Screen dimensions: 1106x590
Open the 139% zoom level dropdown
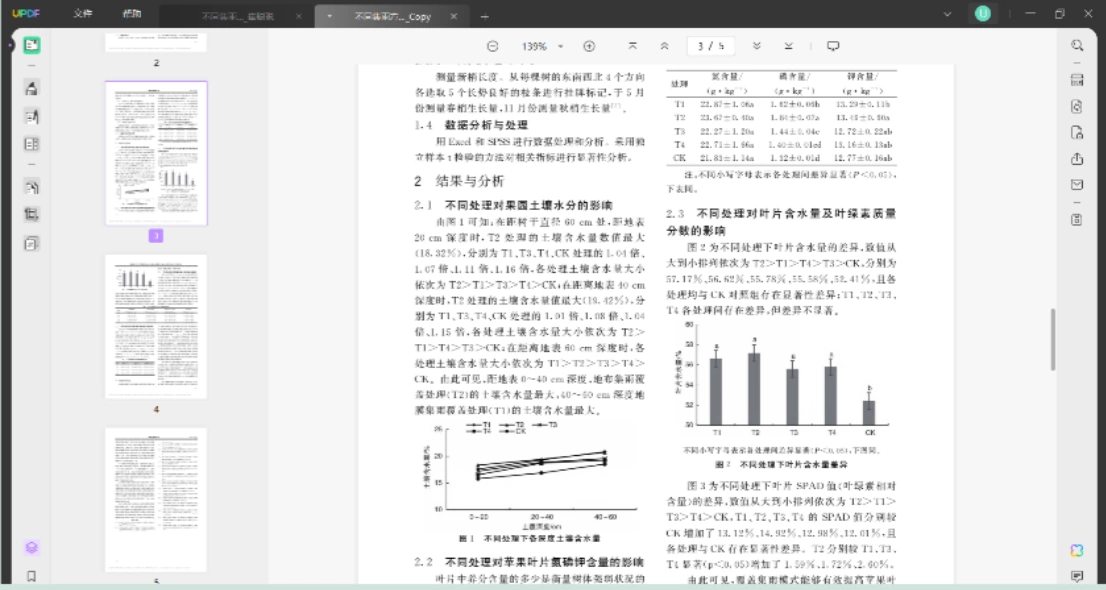click(x=542, y=46)
